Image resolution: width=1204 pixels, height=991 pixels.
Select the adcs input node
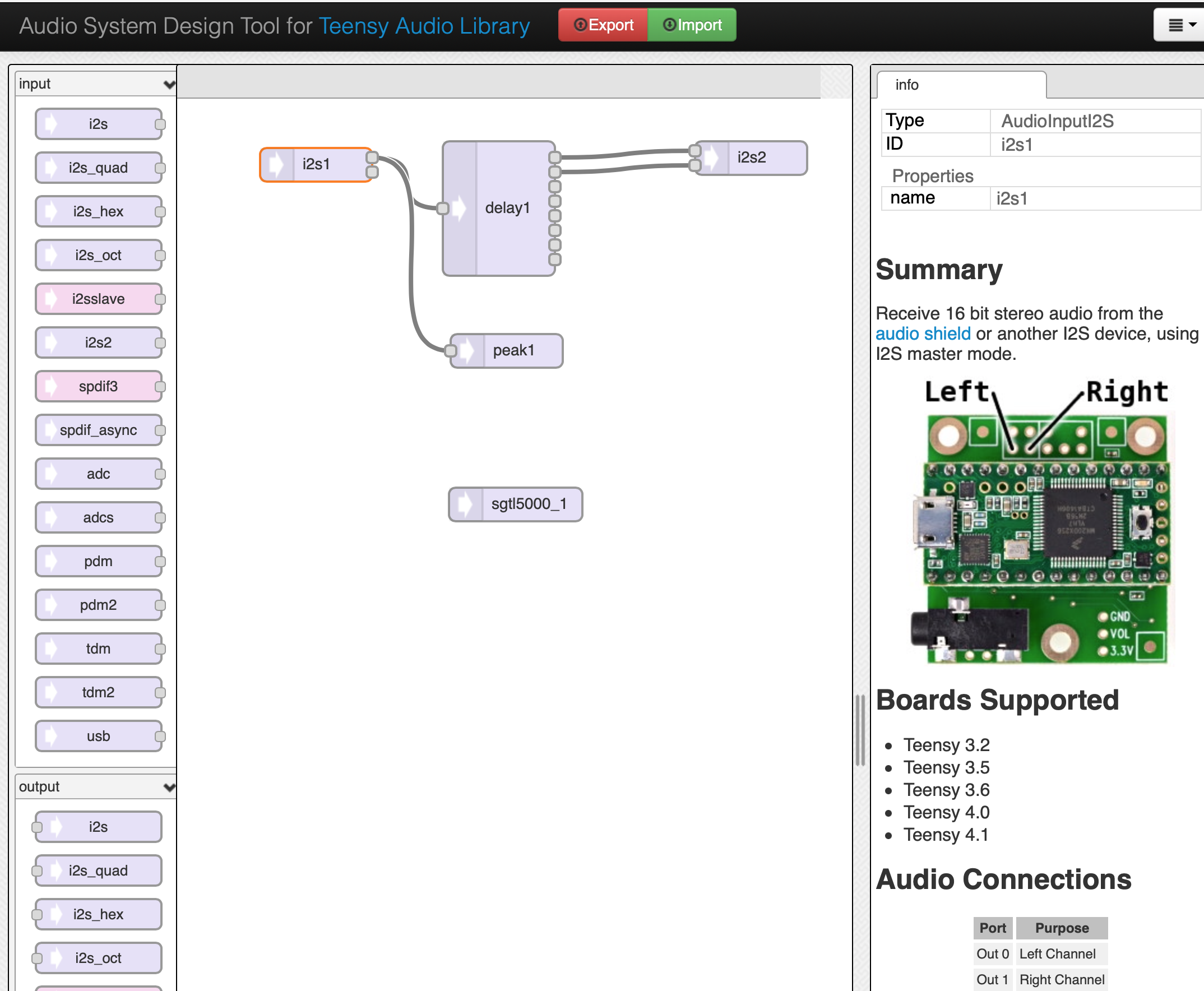coord(99,517)
